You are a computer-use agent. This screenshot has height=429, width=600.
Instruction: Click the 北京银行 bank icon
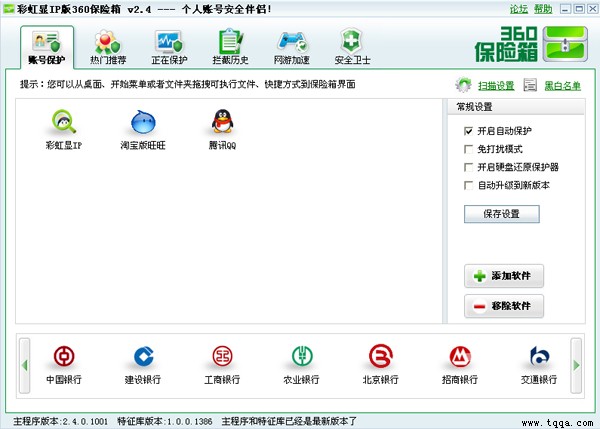pos(380,357)
